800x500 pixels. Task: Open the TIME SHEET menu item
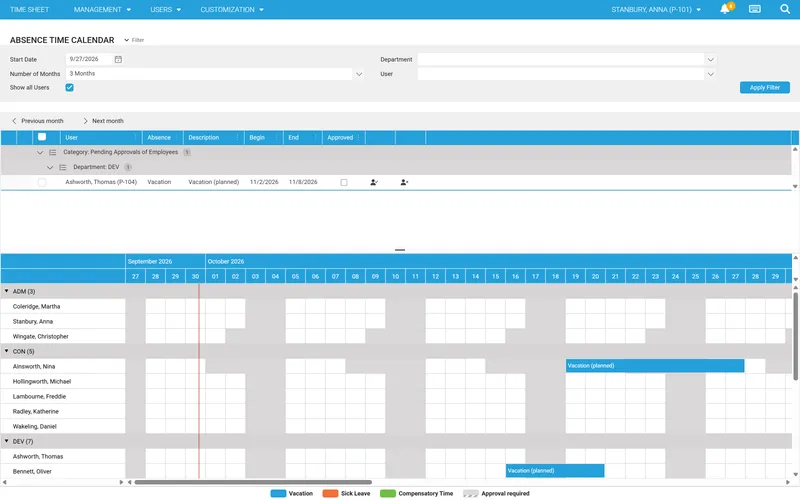click(x=30, y=9)
